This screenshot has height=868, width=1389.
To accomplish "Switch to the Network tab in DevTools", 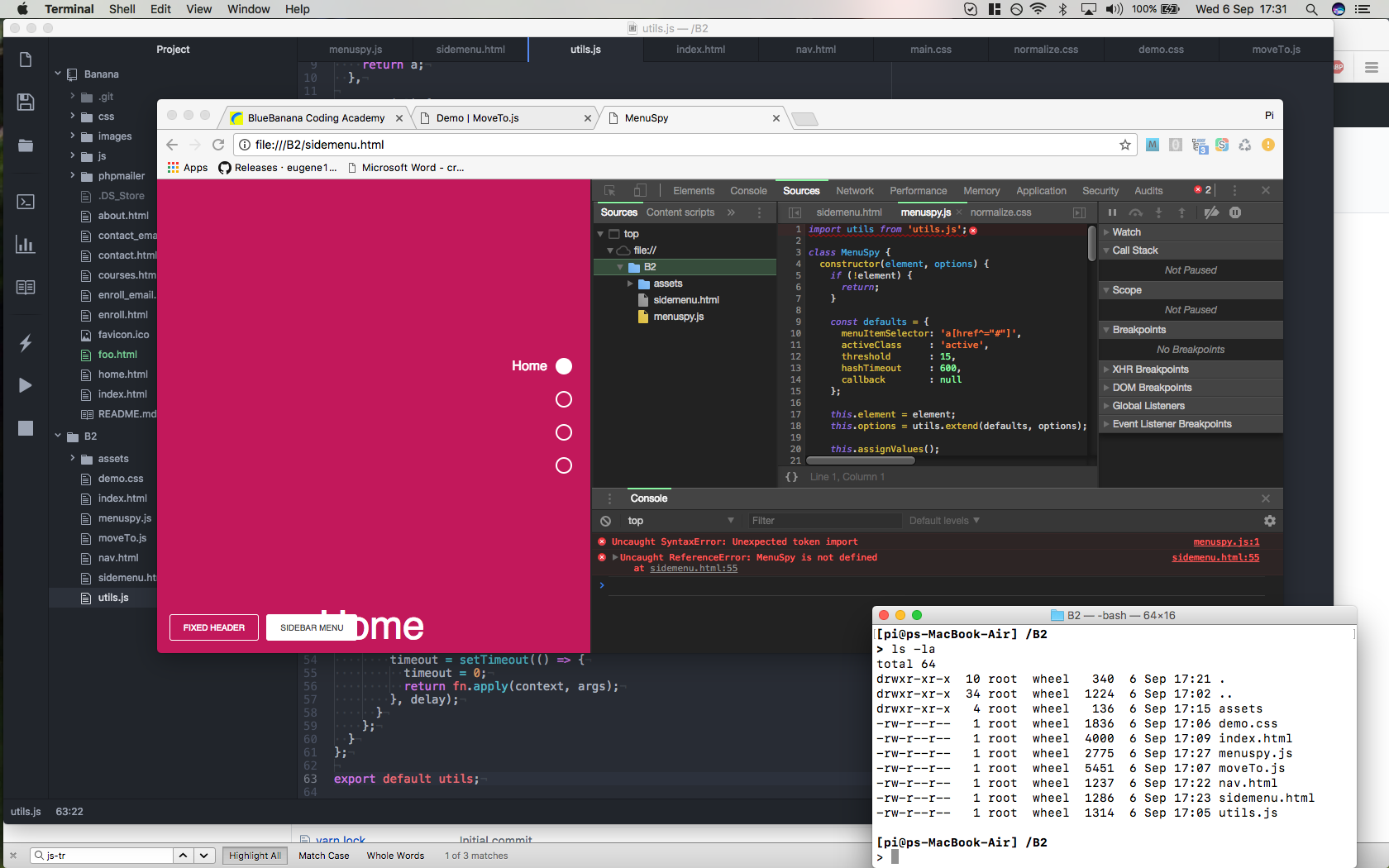I will (855, 191).
